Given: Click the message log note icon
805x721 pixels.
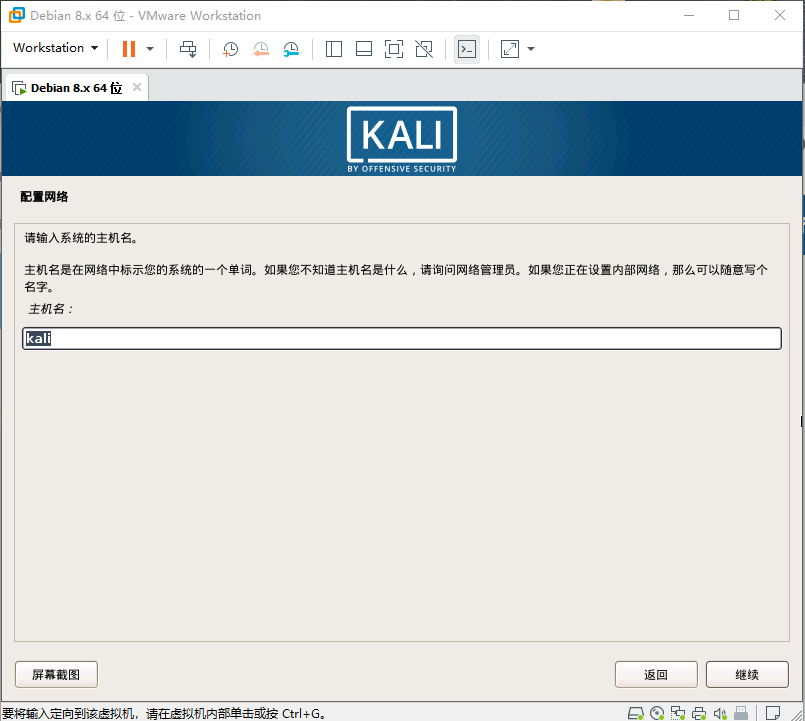Looking at the screenshot, I should [773, 713].
